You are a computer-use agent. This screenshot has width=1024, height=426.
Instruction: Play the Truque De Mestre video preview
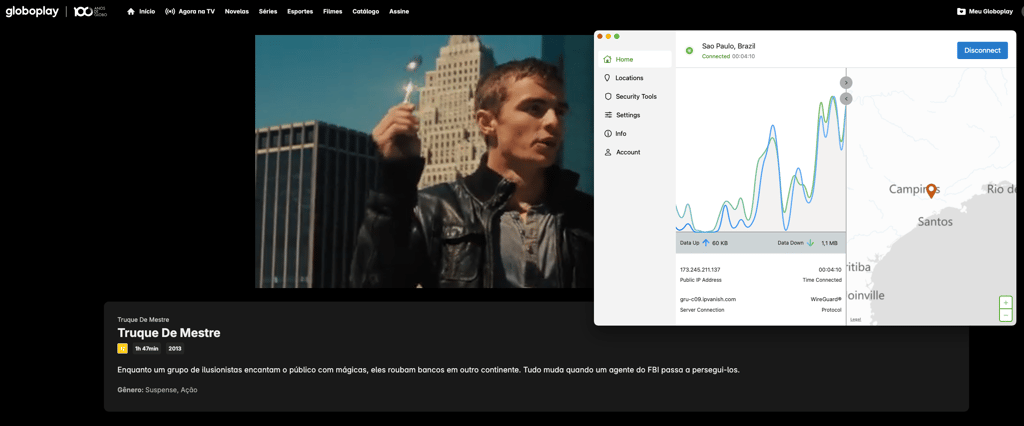(x=424, y=161)
